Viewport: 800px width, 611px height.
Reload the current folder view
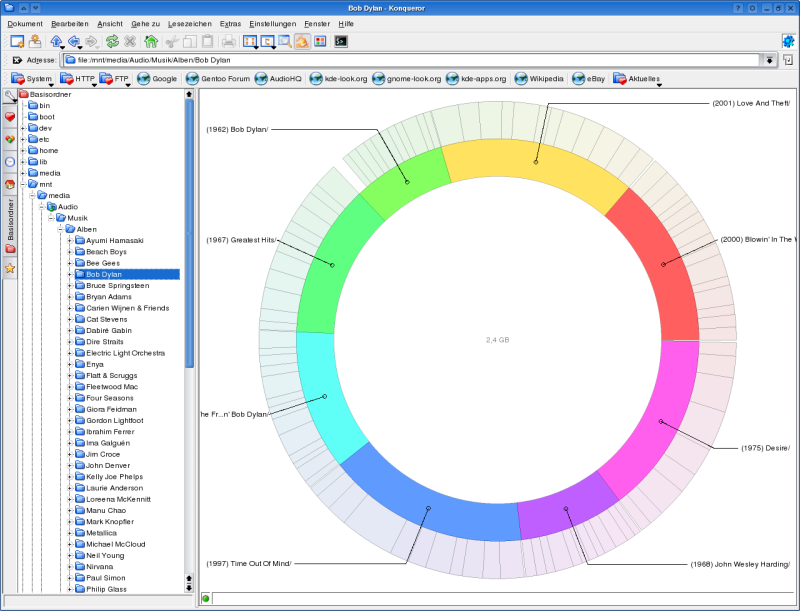click(112, 41)
